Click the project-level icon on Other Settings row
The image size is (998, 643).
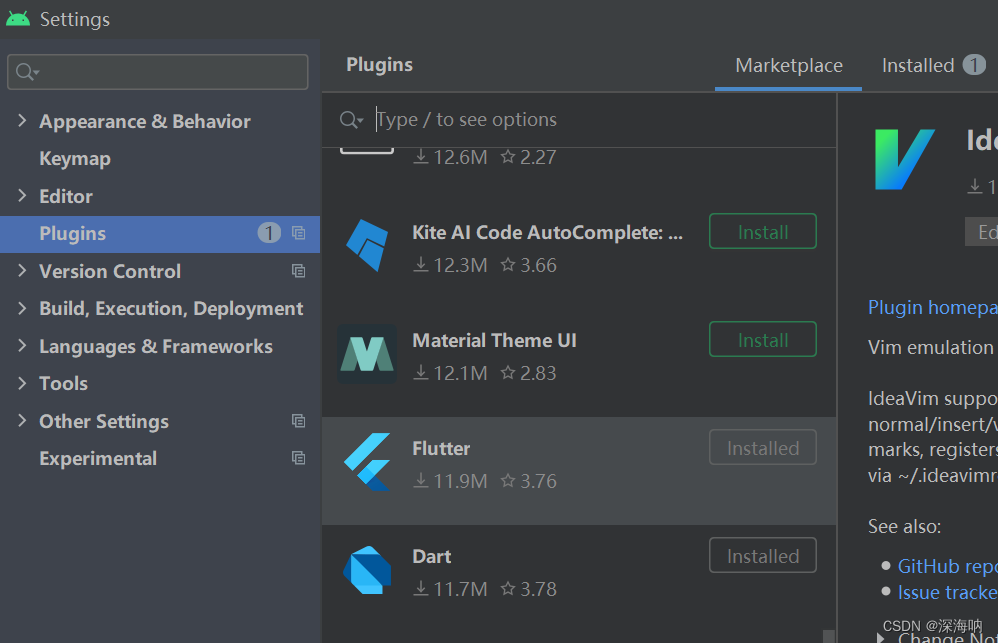299,421
